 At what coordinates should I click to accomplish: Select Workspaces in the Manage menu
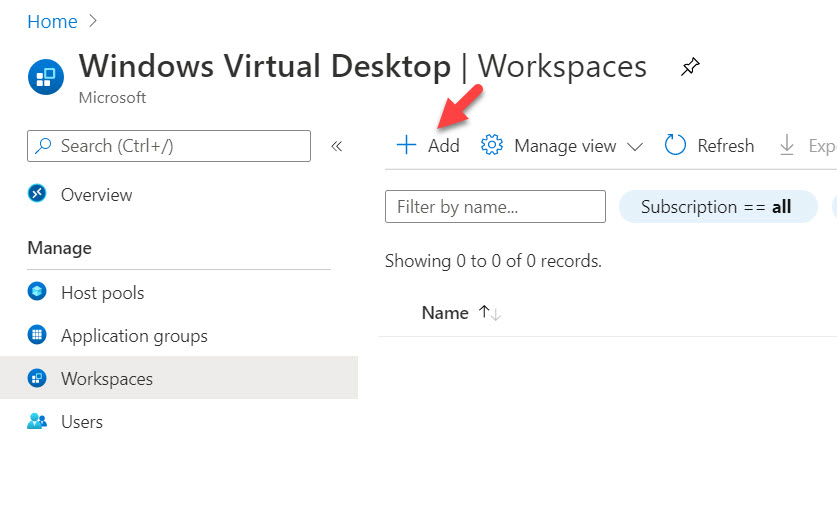[179, 378]
